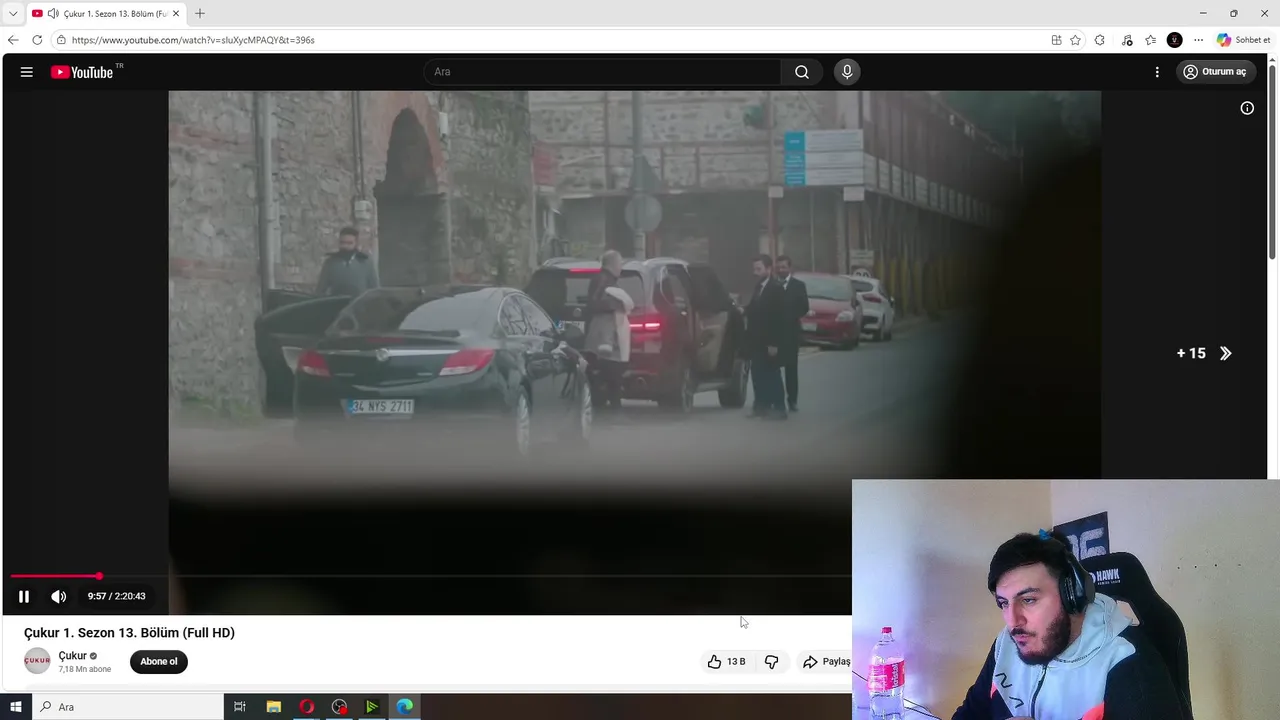Screen dimensions: 1280x720
Task: Open YouTube settings three-dot menu
Action: 1157,72
